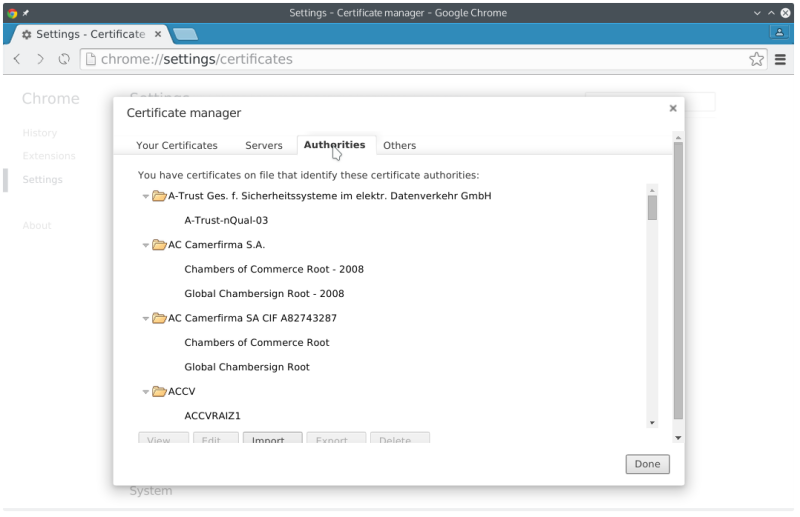Open the Others tab

coord(399,146)
